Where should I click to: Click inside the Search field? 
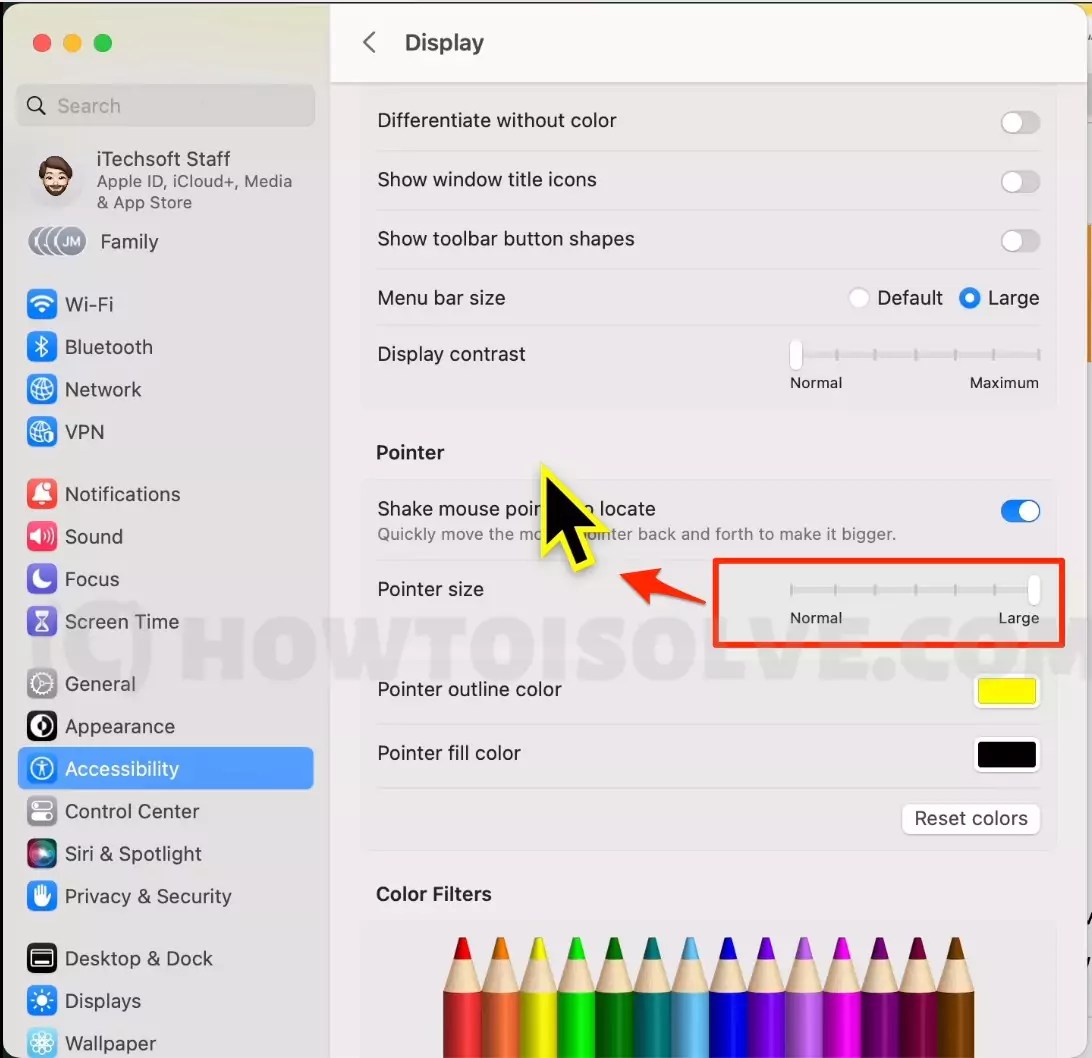pos(165,105)
